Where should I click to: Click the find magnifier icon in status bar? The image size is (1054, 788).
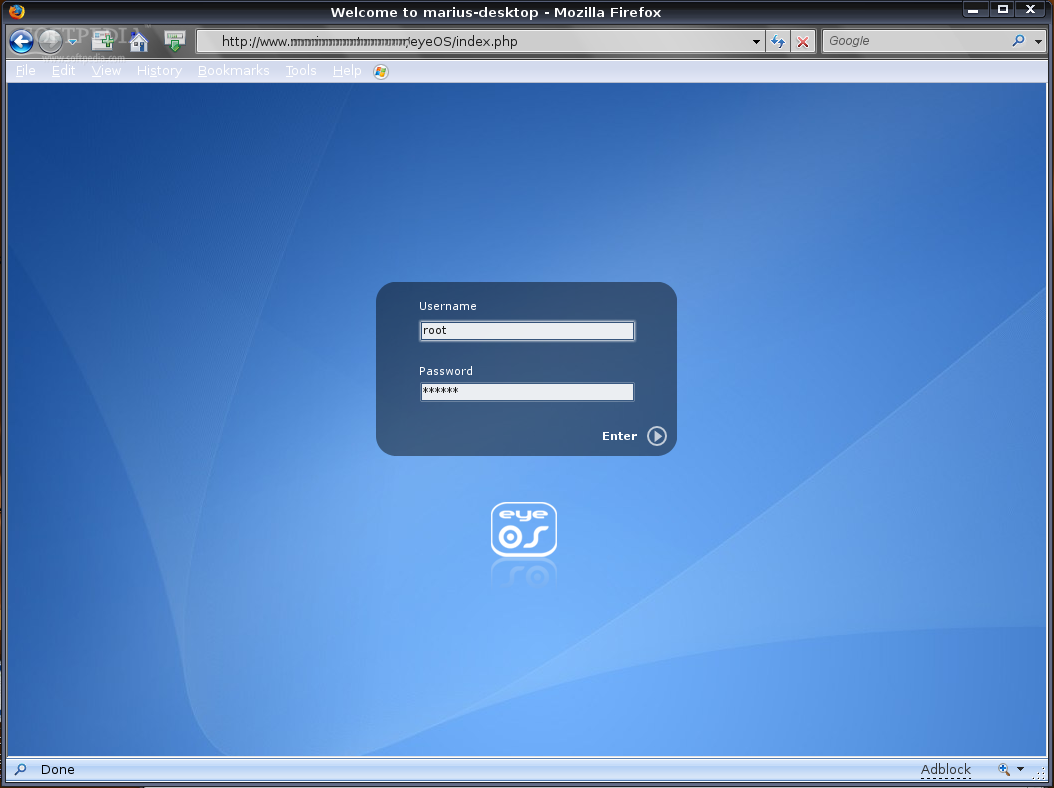[21, 769]
